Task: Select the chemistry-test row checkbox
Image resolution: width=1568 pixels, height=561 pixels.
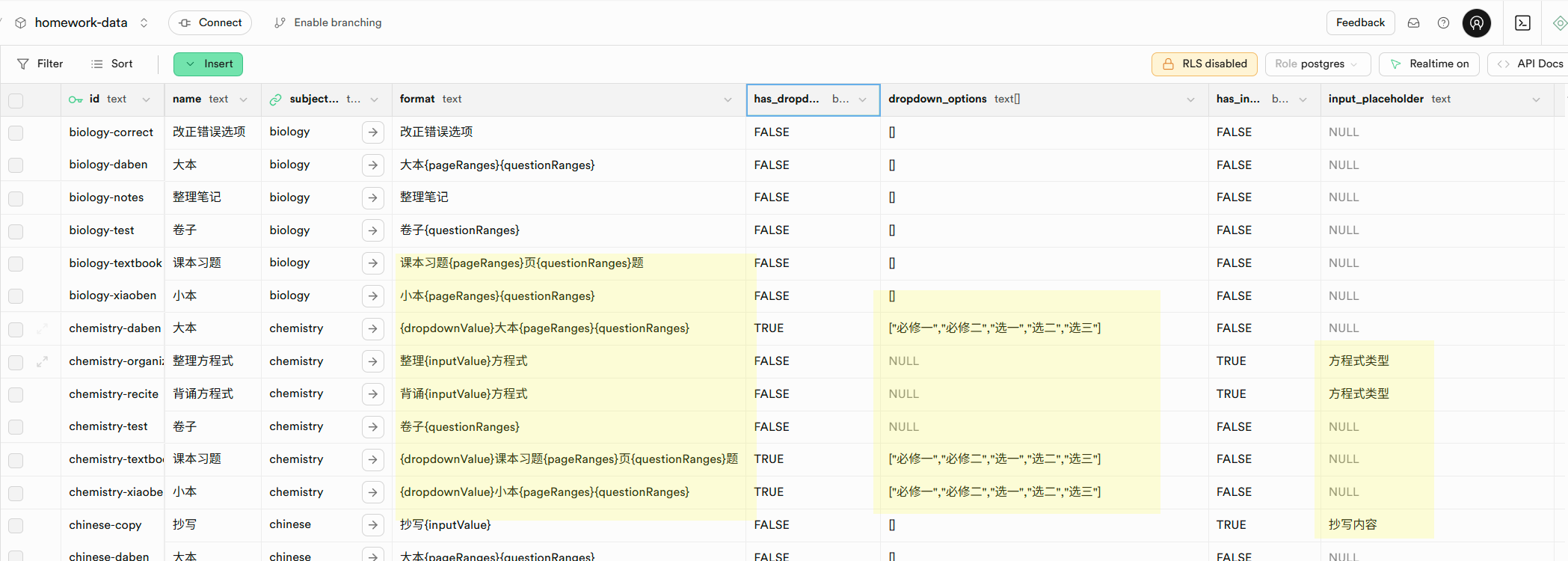Action: (x=16, y=427)
